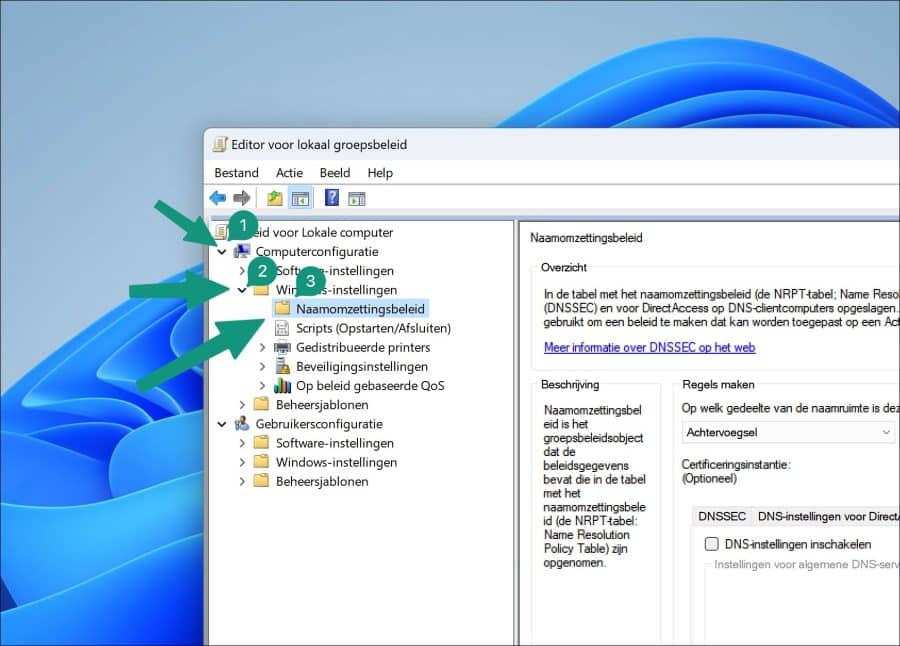Select Scripts (Opstarten/Afsluiten) tree item

(373, 328)
